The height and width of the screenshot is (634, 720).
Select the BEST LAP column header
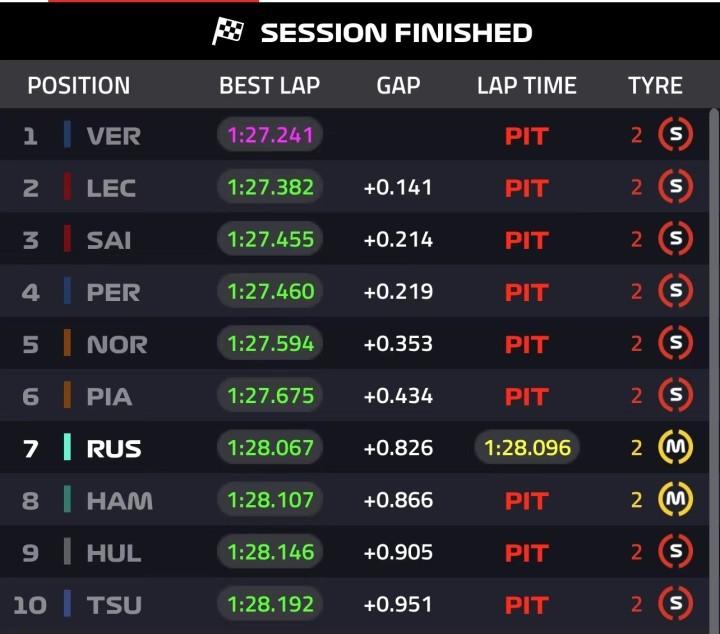tap(269, 86)
